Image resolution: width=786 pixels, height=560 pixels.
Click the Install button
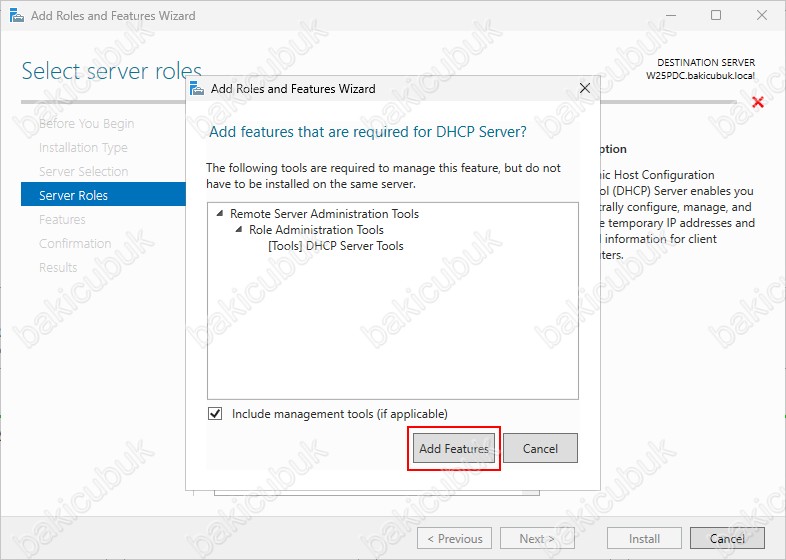(644, 538)
